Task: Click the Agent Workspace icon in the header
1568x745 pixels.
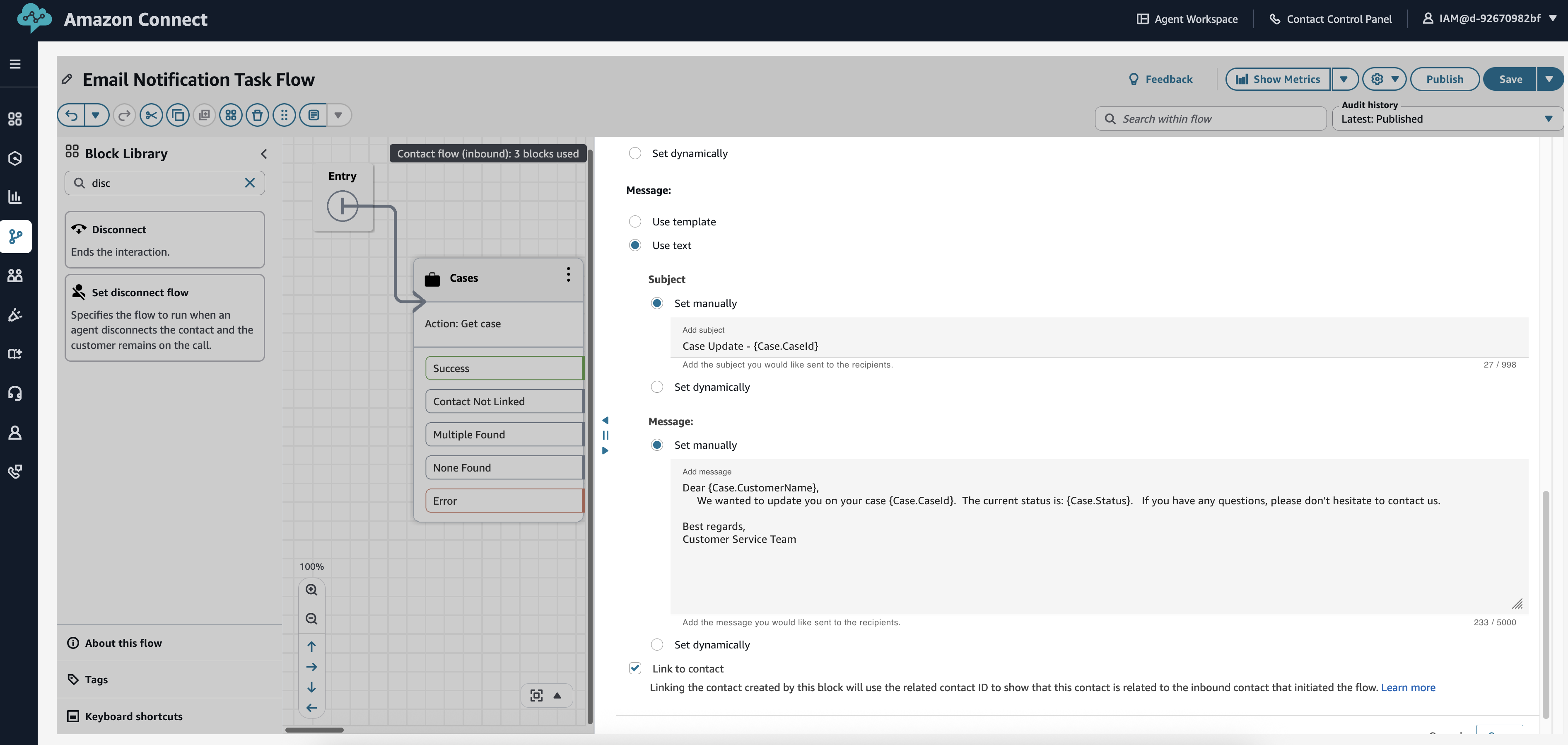Action: point(1143,18)
